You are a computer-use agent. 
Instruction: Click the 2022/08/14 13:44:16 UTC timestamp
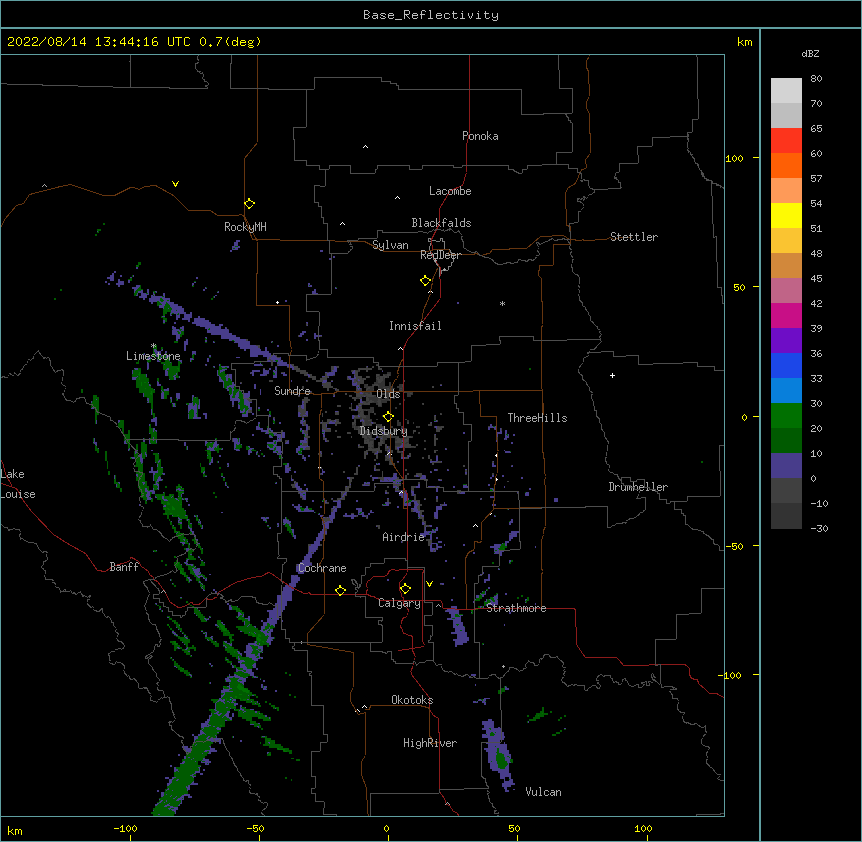[x=99, y=42]
